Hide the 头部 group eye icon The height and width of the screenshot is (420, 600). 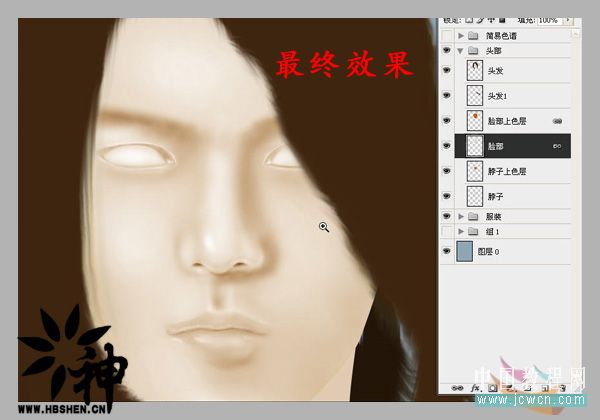coord(446,50)
